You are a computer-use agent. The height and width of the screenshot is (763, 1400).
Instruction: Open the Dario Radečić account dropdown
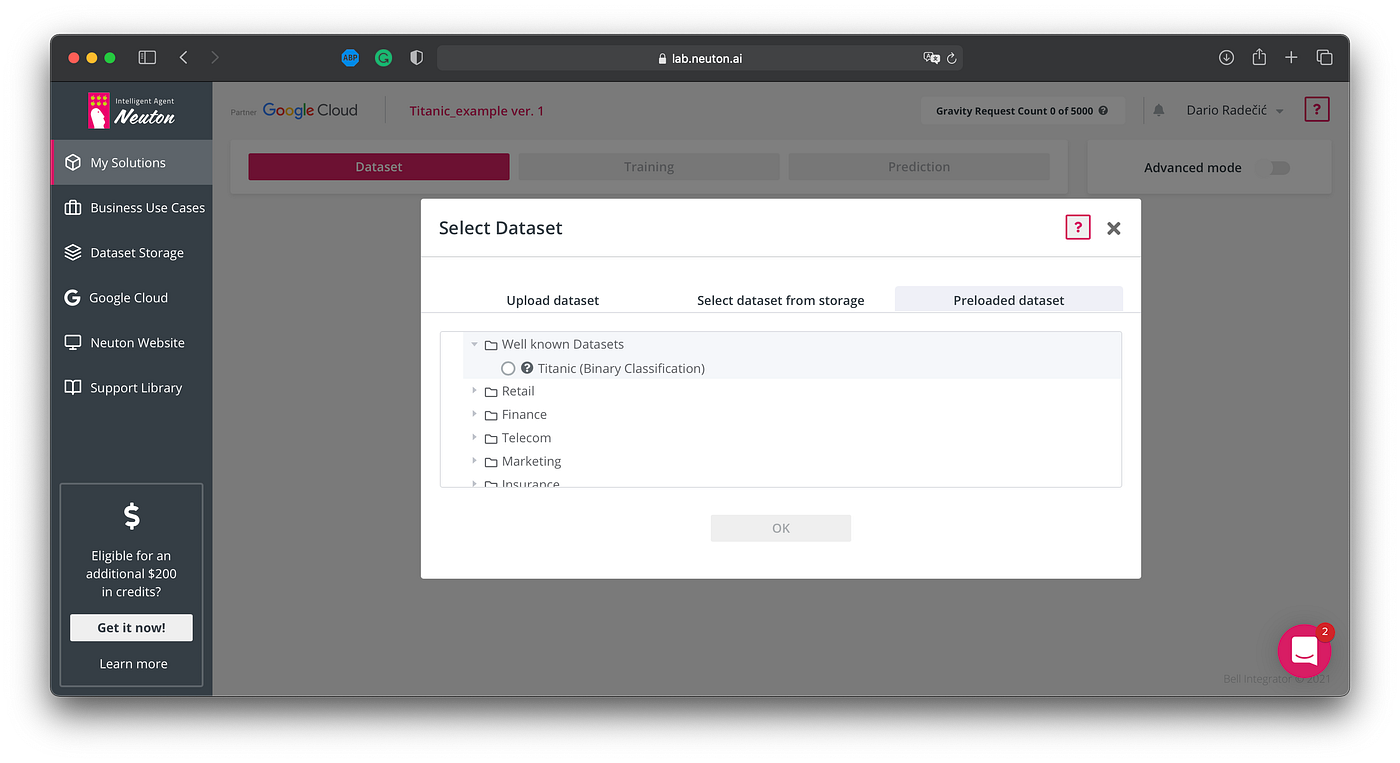coord(1229,110)
